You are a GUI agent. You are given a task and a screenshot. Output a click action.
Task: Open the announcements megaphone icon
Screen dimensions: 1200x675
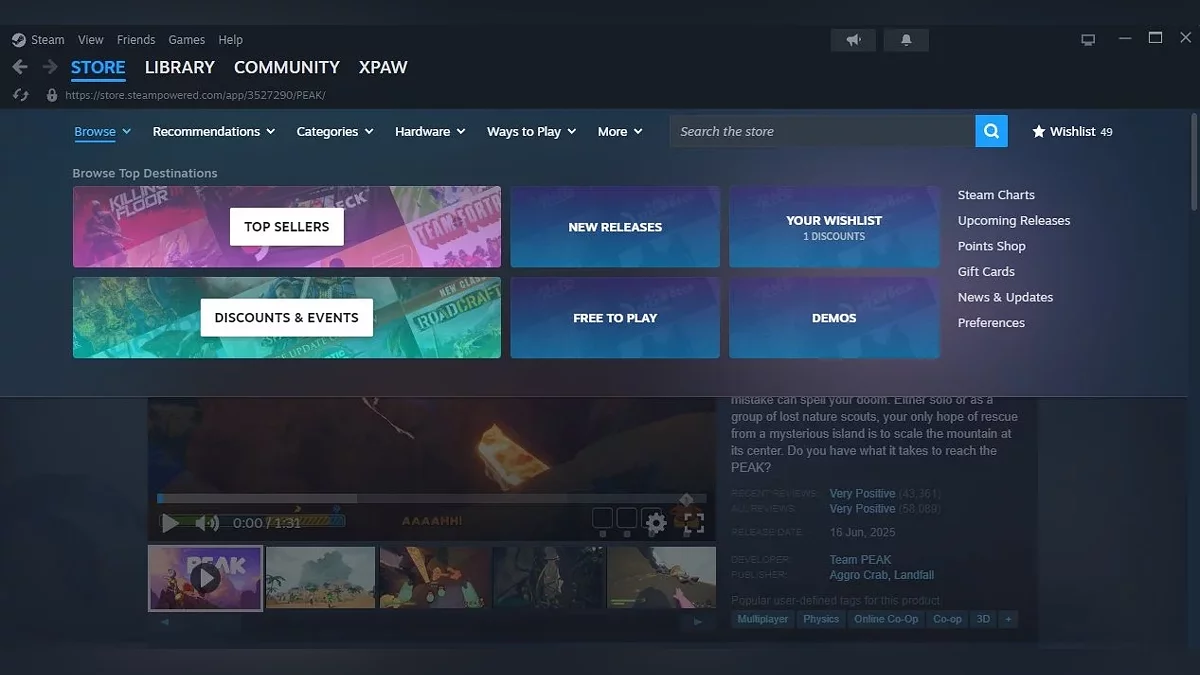(x=853, y=40)
